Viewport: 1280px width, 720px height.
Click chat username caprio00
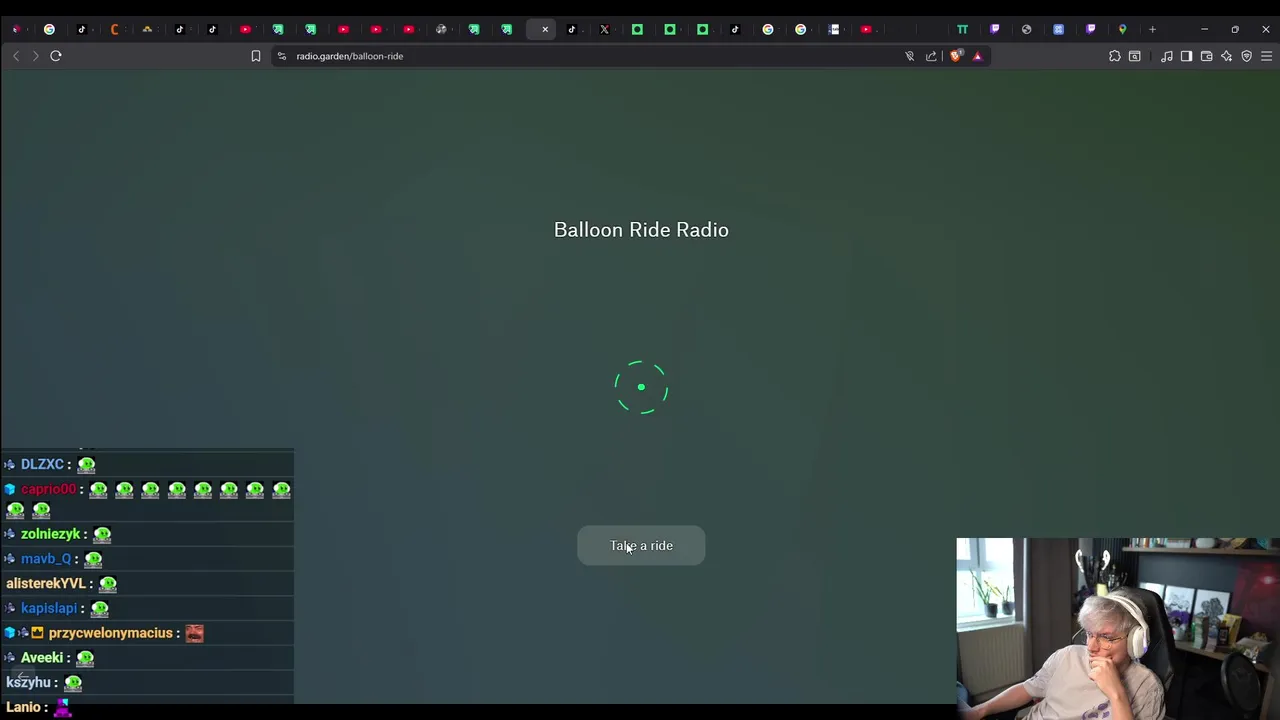tap(48, 489)
